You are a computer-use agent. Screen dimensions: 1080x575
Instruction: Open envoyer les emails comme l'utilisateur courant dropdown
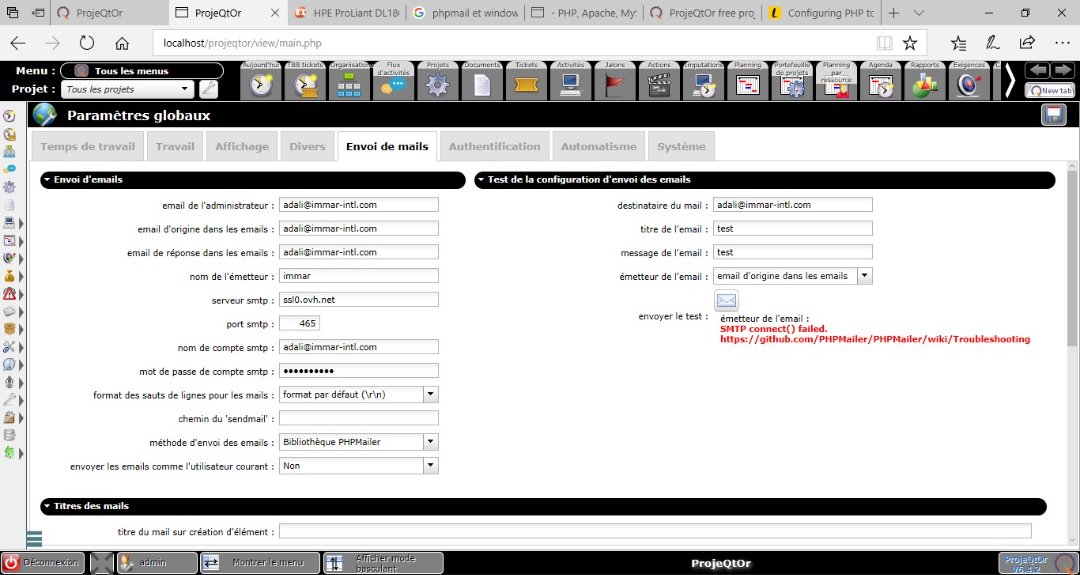tap(430, 466)
